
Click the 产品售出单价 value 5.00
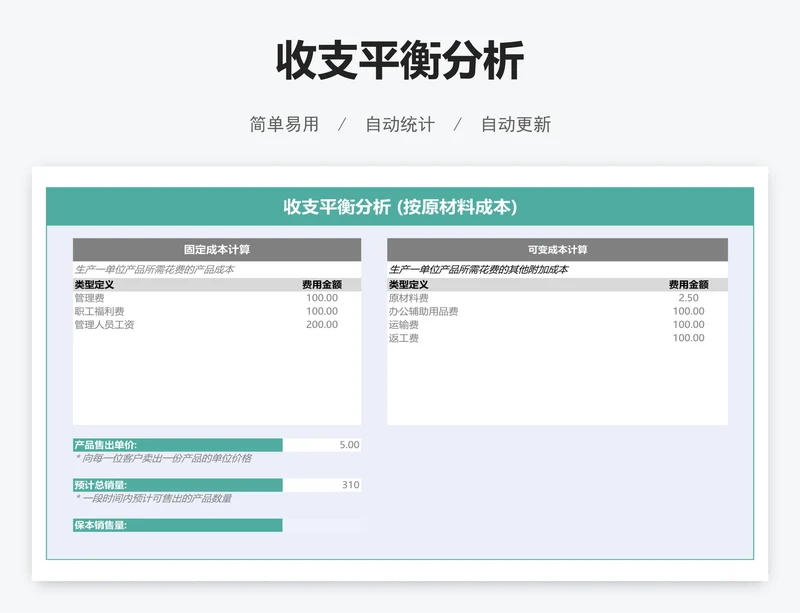pyautogui.click(x=349, y=445)
